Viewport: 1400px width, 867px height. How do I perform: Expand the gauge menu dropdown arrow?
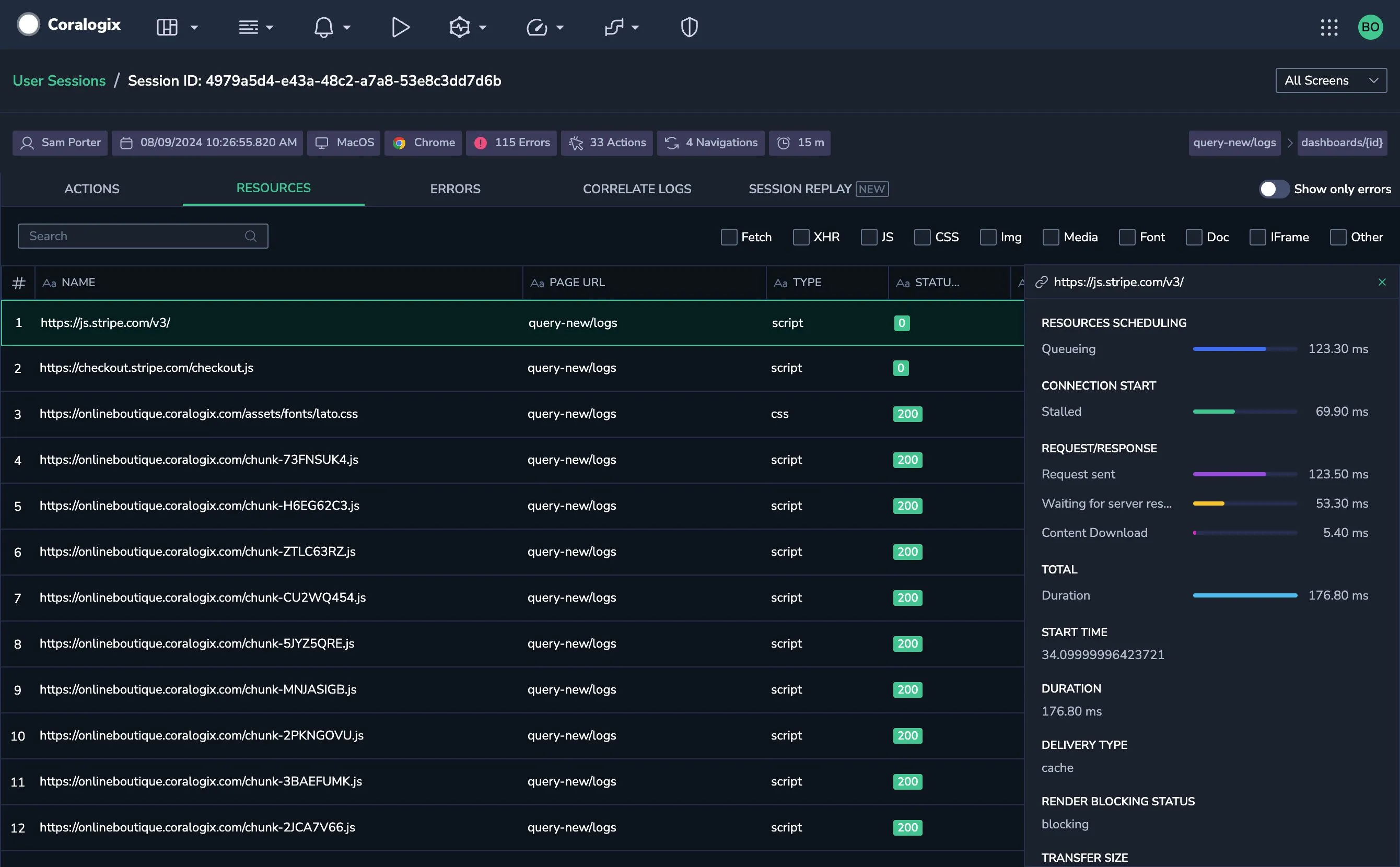coord(560,28)
